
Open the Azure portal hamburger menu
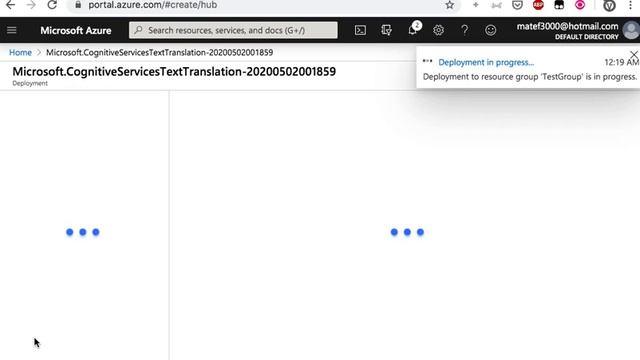(x=11, y=30)
